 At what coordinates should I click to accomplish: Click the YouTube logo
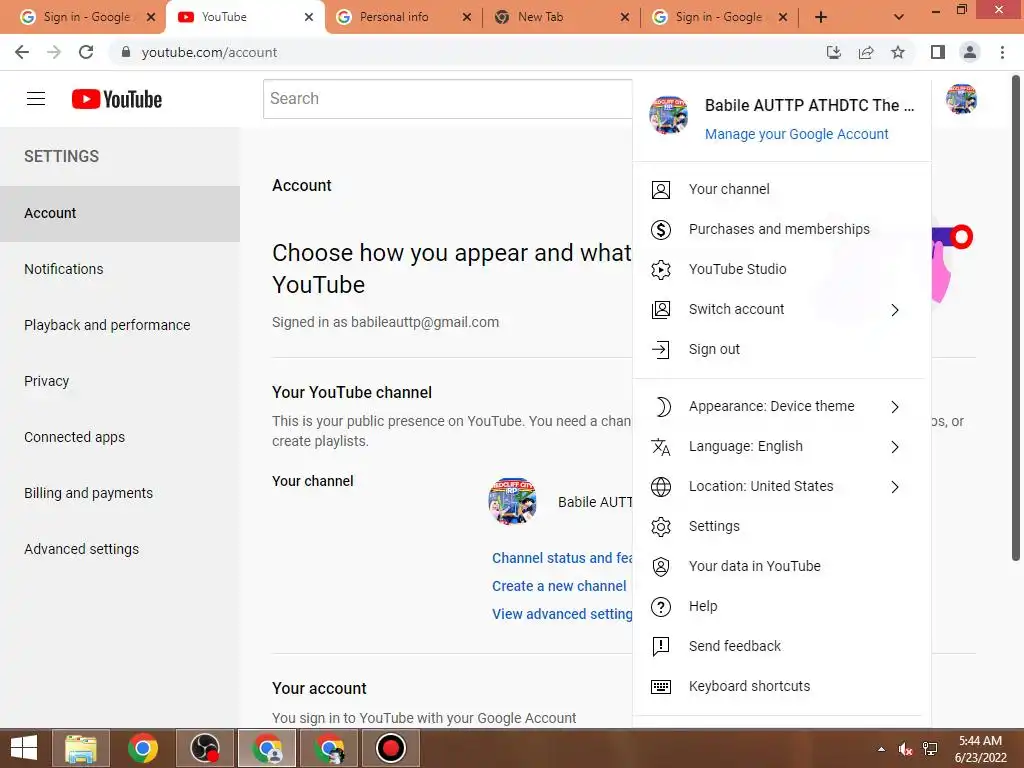117,99
